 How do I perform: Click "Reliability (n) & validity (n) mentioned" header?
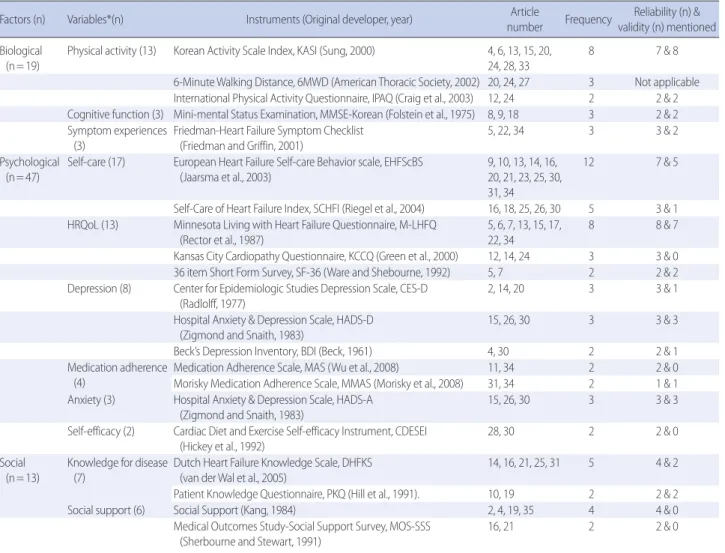coord(667,19)
